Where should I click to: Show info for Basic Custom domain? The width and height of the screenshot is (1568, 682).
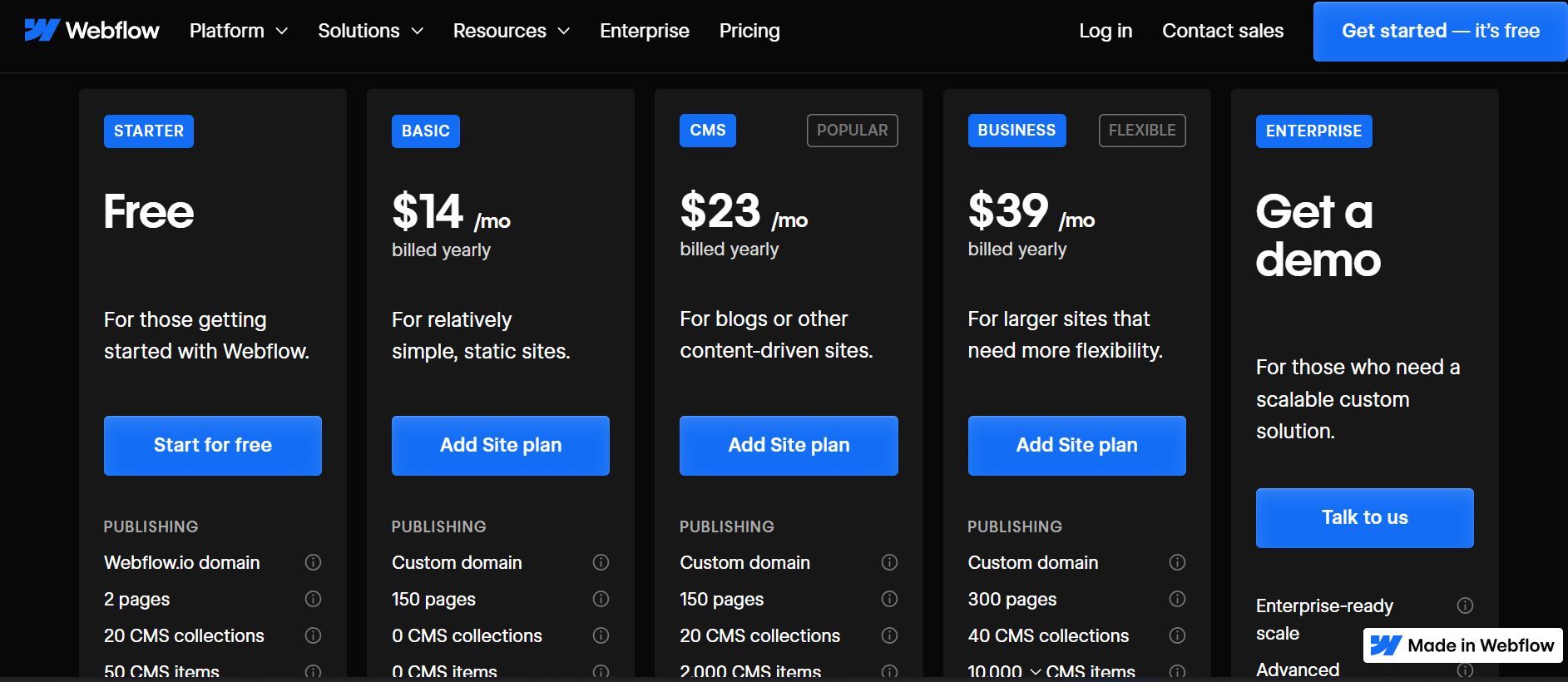pos(601,562)
